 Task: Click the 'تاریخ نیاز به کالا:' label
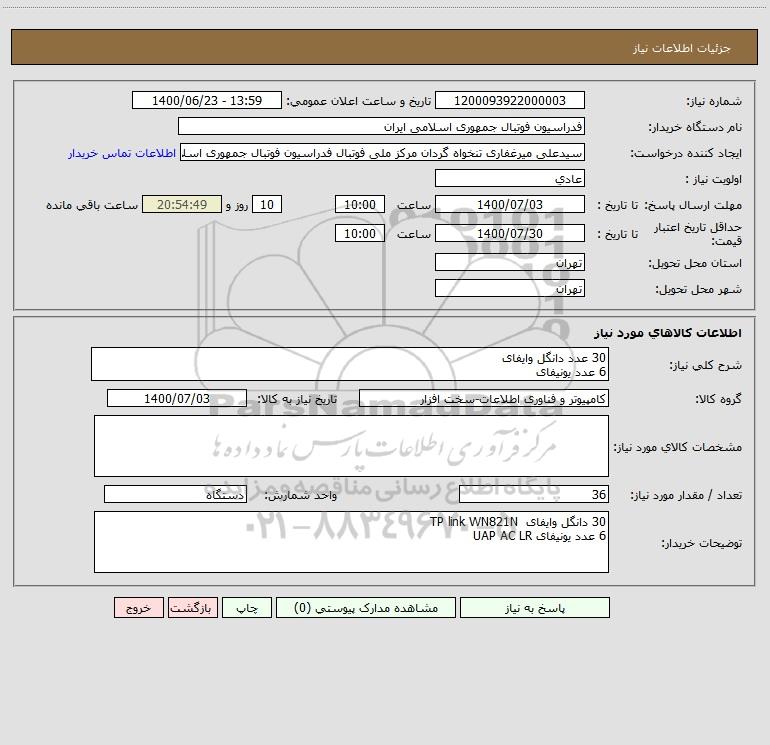point(297,399)
